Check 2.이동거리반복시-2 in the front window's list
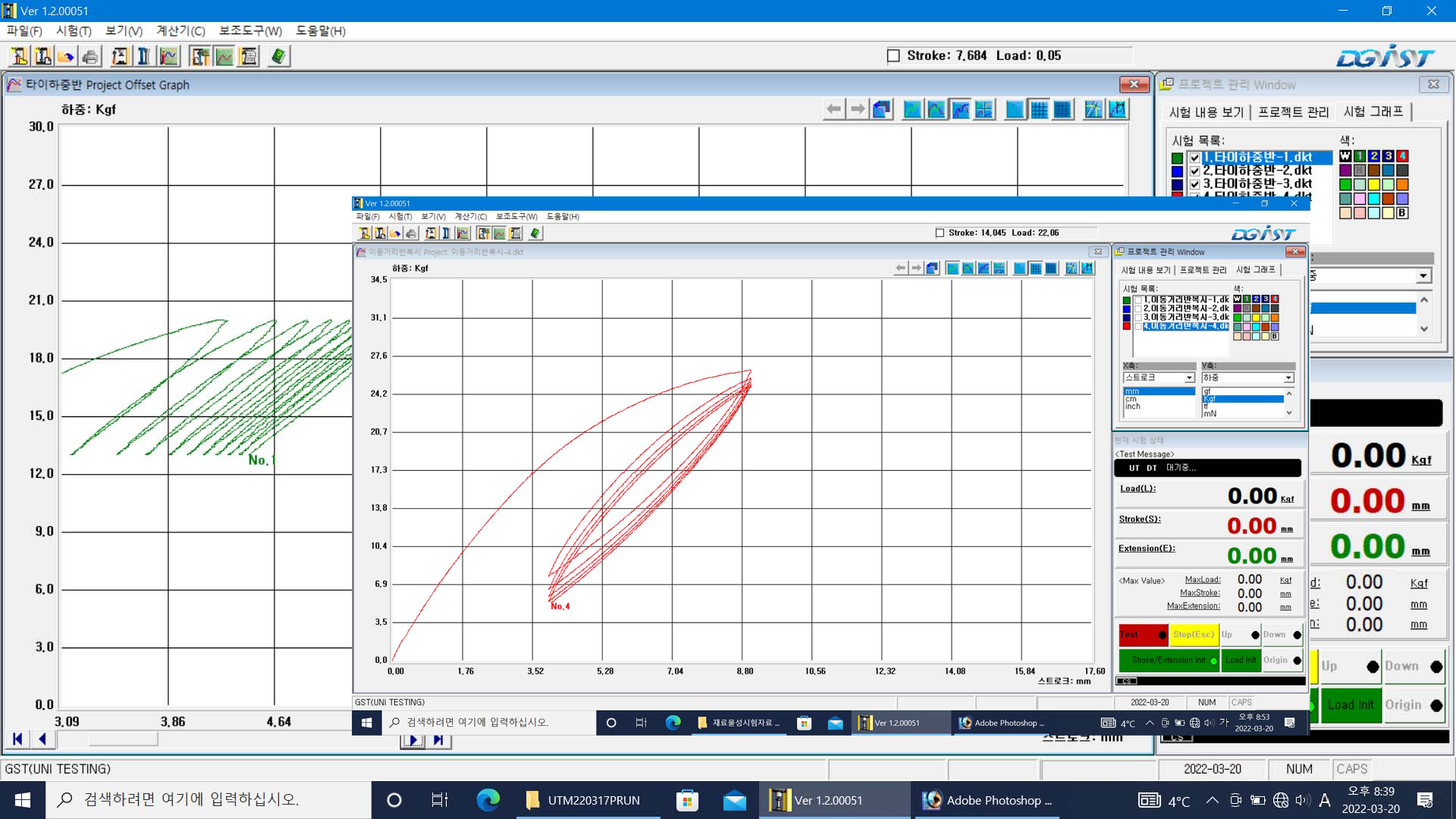This screenshot has width=1456, height=819. click(x=1137, y=309)
